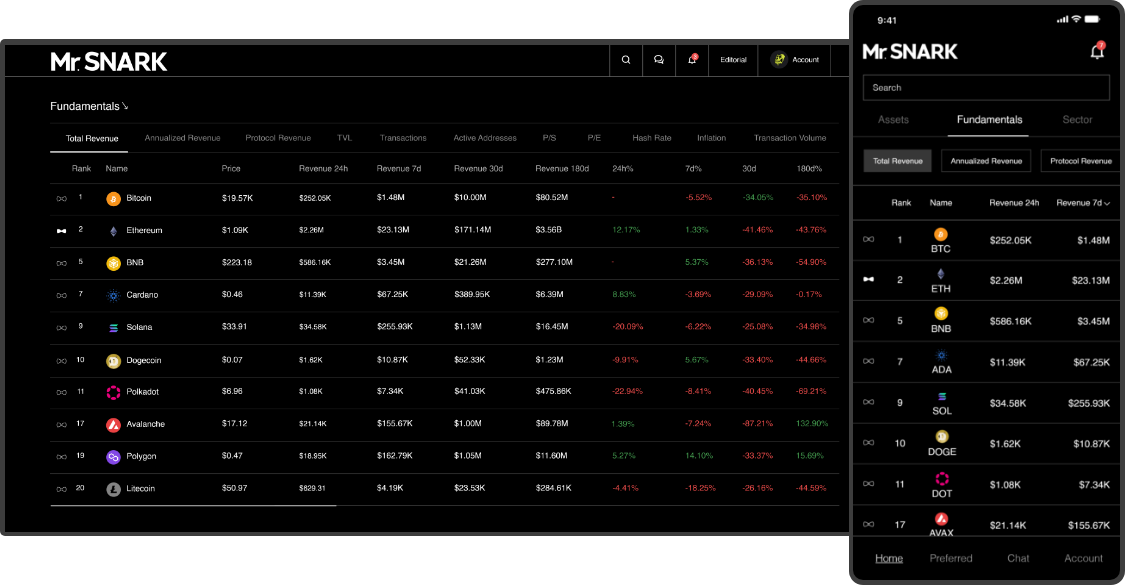Toggle watchlist glasses for Ethereum row on desktop
This screenshot has height=585, width=1125.
62,231
